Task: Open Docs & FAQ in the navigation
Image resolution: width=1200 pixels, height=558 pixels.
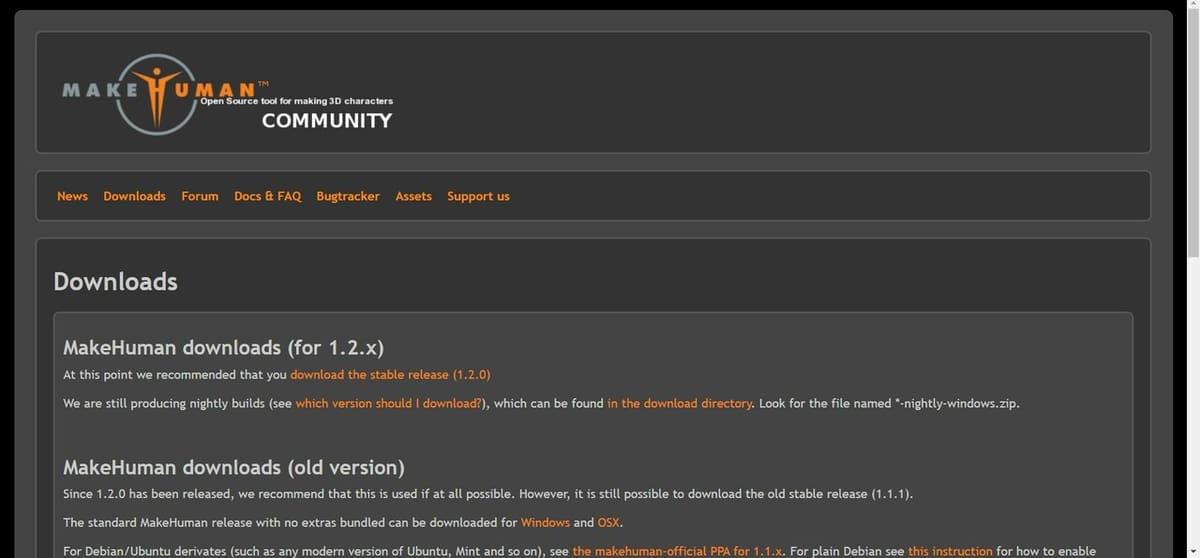Action: tap(267, 196)
